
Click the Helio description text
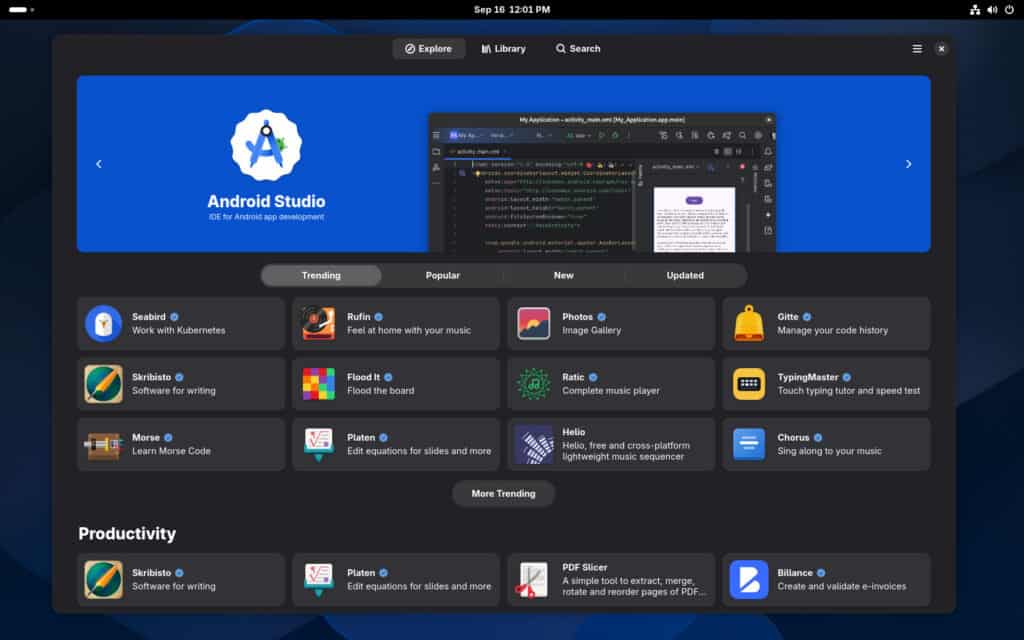(x=626, y=451)
